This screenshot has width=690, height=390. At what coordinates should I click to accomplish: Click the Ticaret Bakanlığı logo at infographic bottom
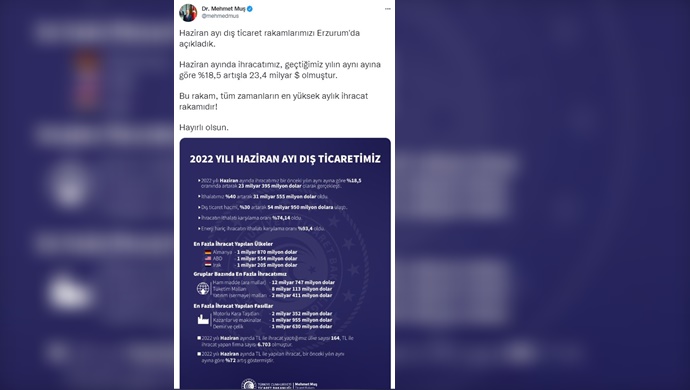click(249, 384)
